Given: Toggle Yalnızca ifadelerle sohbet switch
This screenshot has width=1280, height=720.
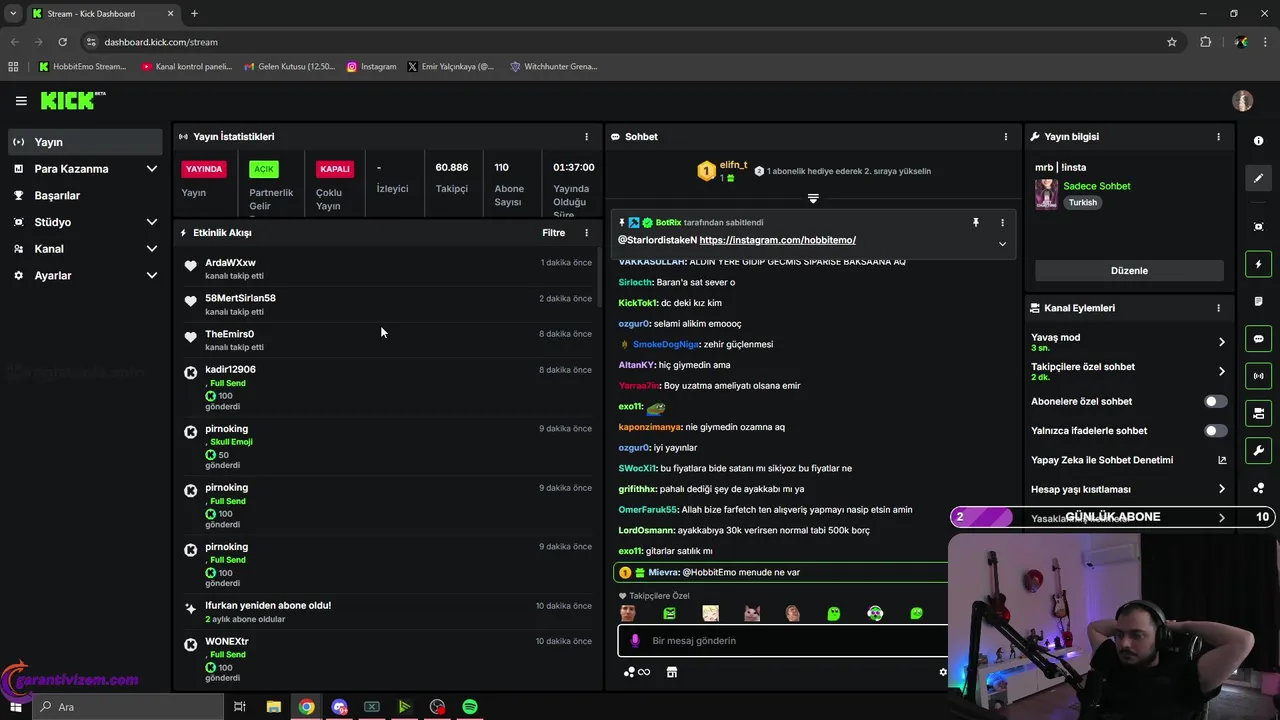Looking at the screenshot, I should [1216, 431].
